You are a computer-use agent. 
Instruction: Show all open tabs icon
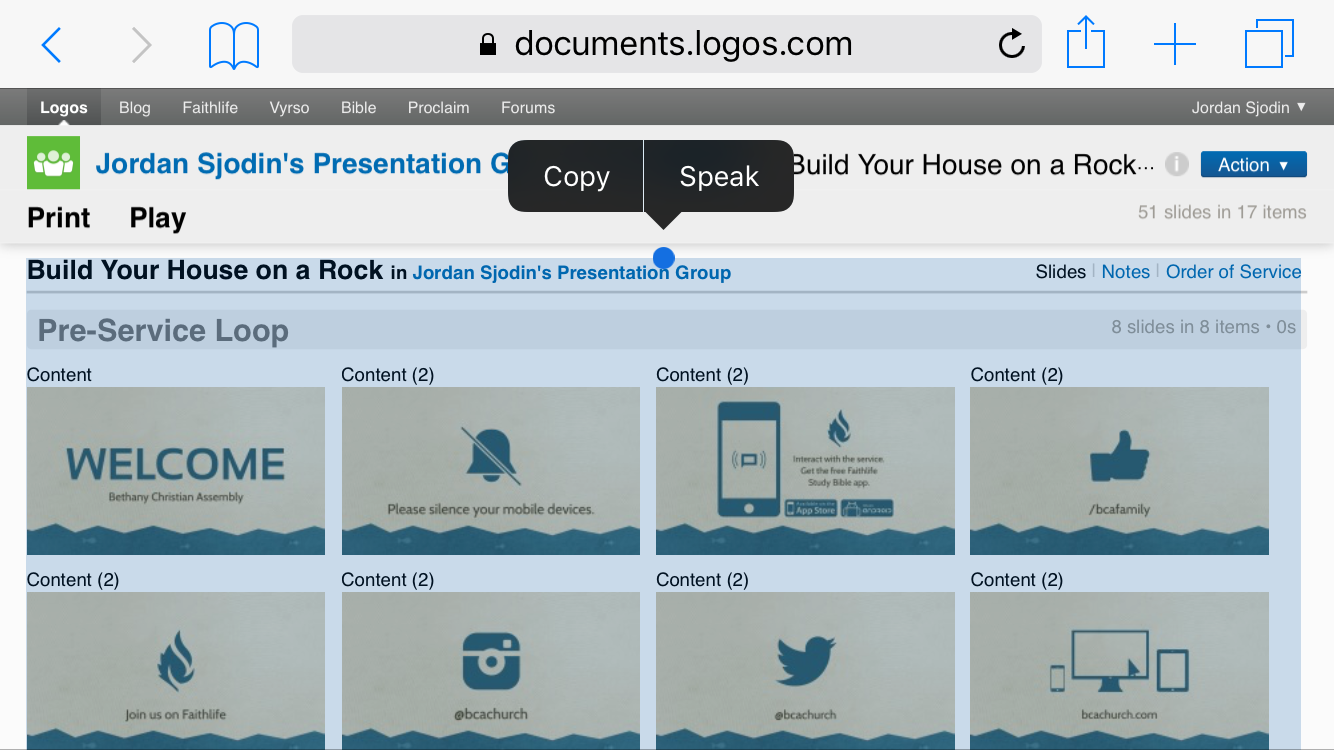(1269, 45)
